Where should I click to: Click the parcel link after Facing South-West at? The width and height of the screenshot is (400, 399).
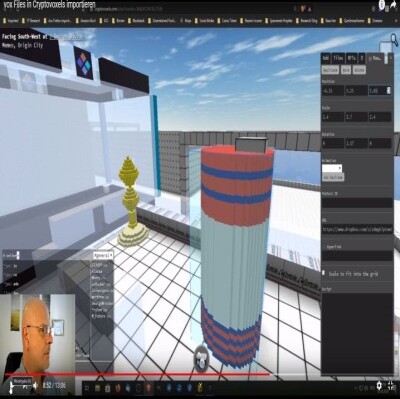(x=66, y=36)
